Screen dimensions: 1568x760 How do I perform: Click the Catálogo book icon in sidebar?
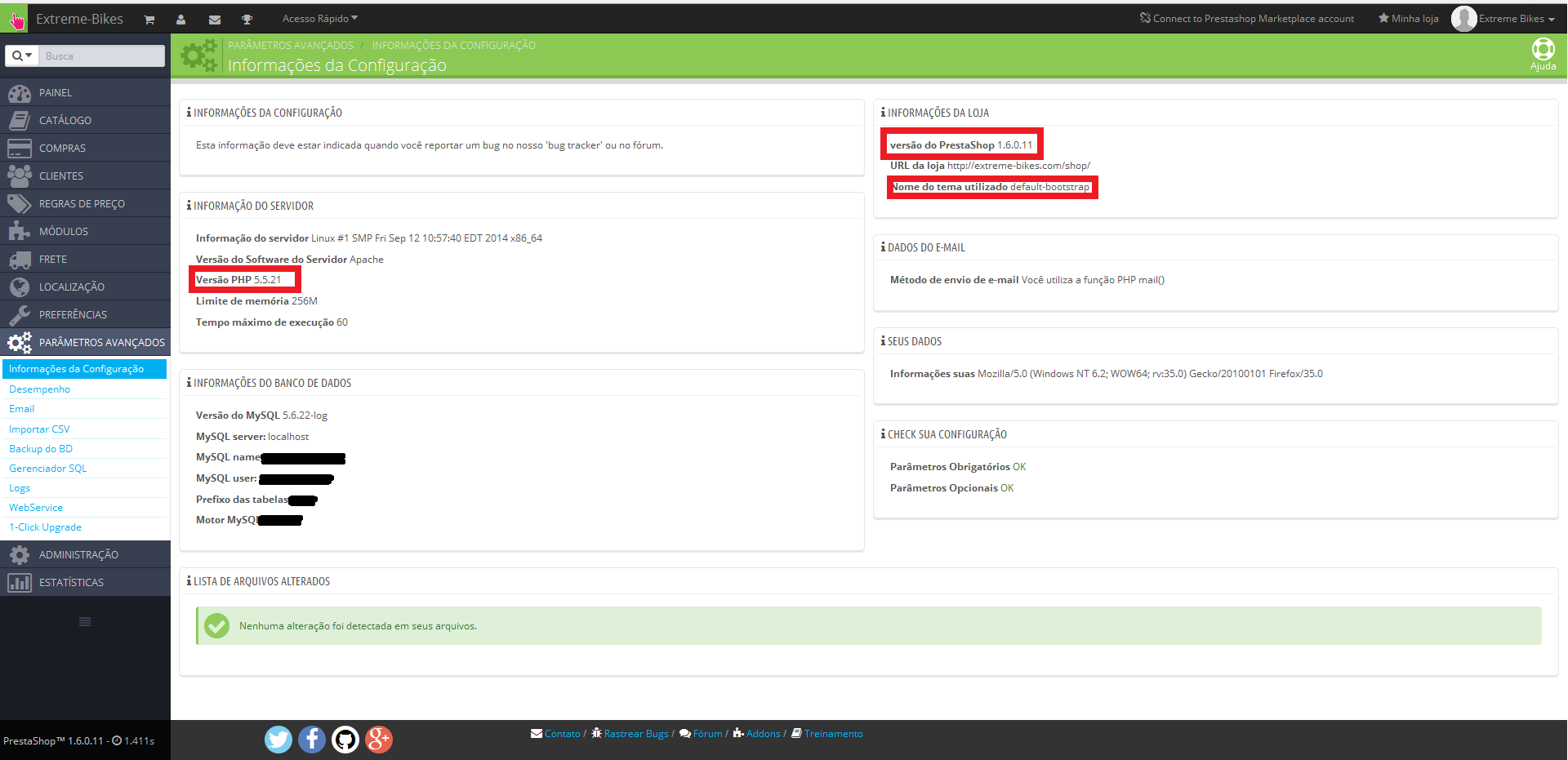coord(20,121)
